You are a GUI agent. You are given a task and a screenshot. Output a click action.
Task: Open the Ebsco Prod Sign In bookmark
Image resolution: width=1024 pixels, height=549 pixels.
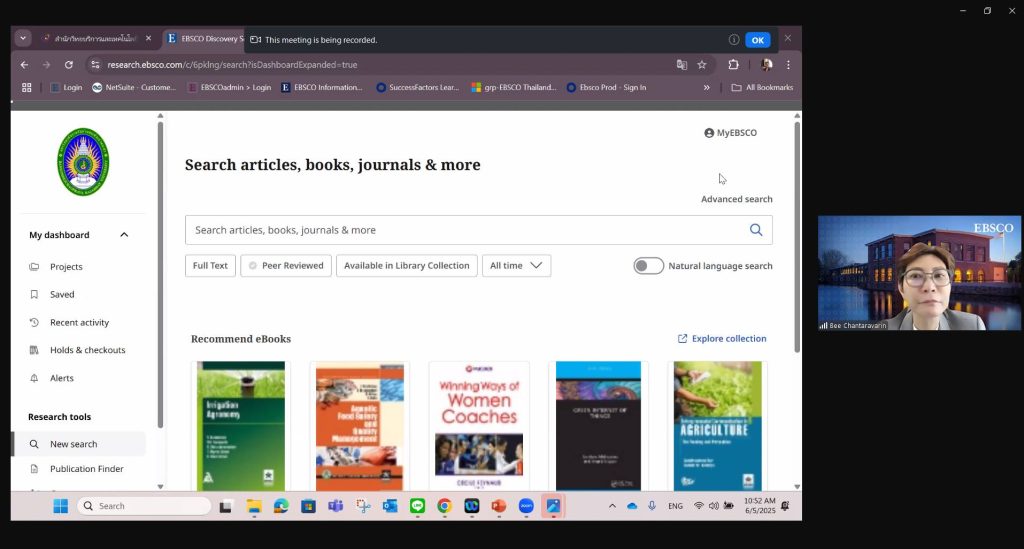click(606, 87)
